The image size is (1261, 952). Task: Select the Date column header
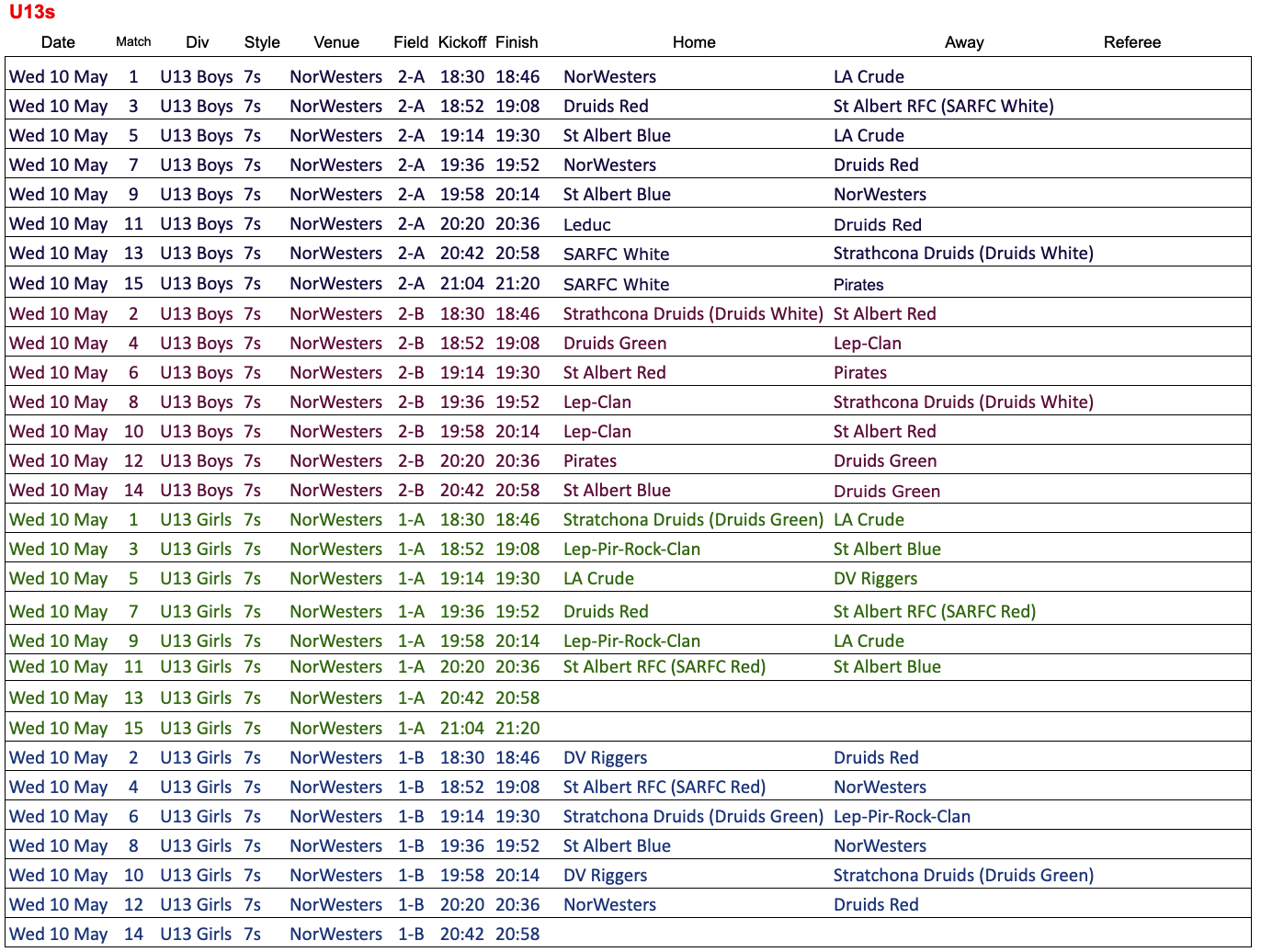pyautogui.click(x=58, y=42)
